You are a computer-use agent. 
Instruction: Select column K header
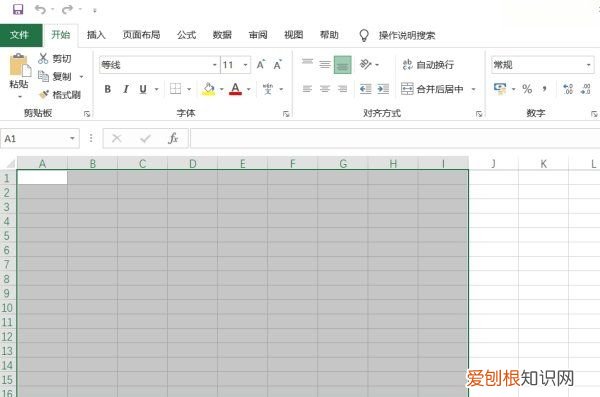click(543, 164)
